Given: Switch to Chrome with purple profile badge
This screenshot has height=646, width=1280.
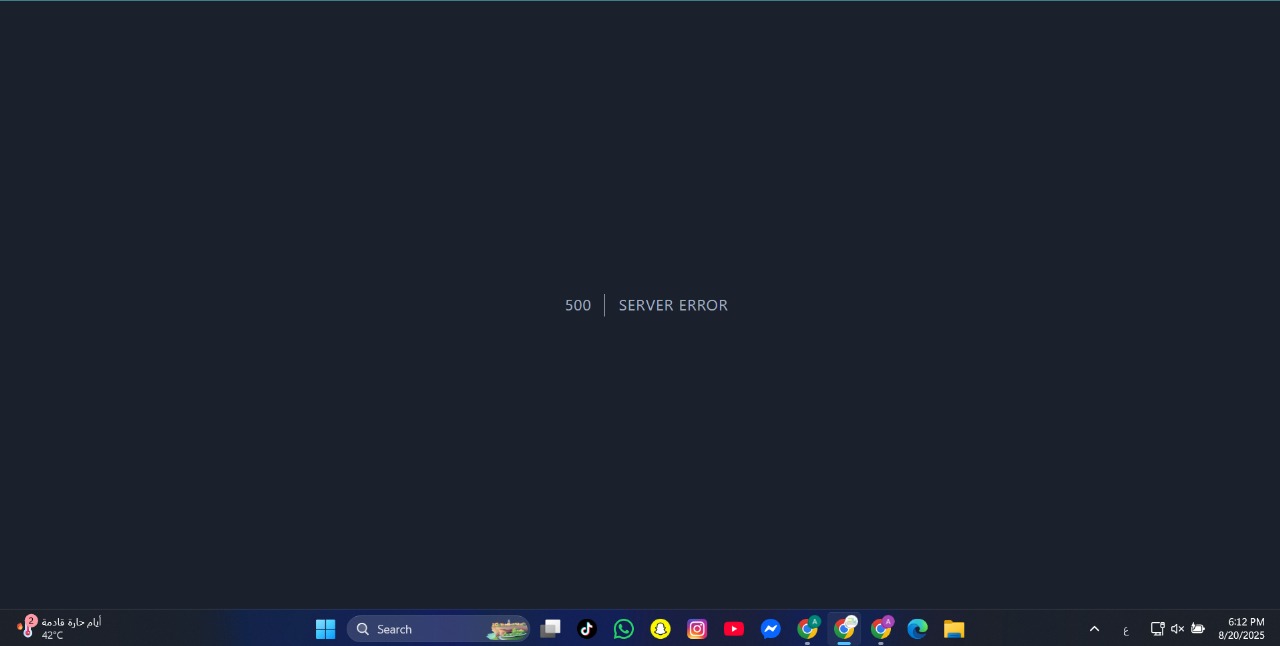Looking at the screenshot, I should coord(881,629).
